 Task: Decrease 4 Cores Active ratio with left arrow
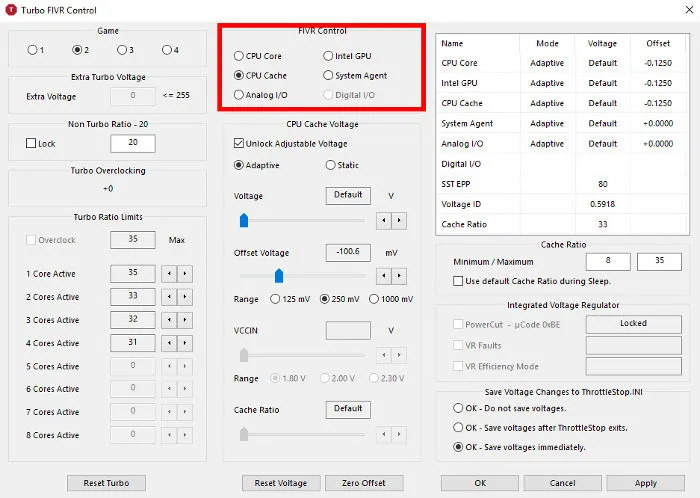pos(169,343)
